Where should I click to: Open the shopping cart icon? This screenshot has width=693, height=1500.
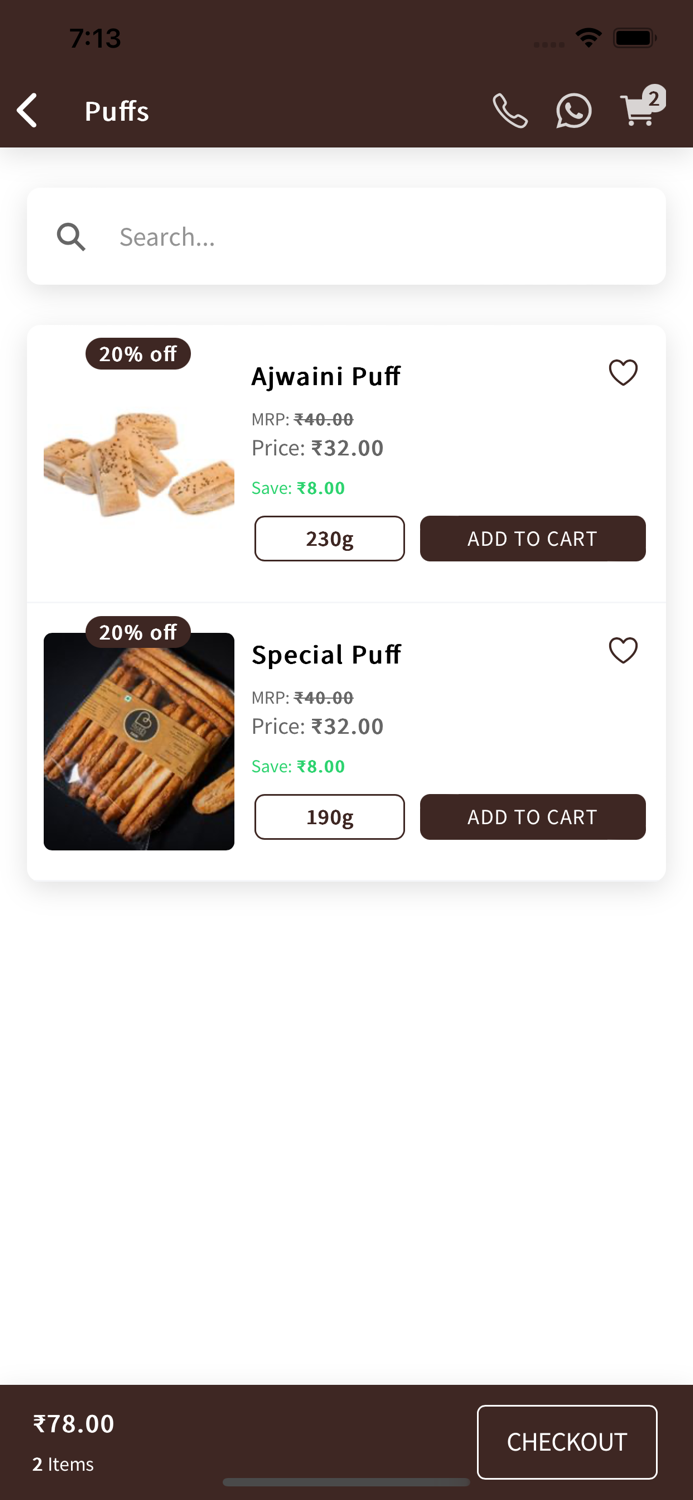(x=639, y=109)
